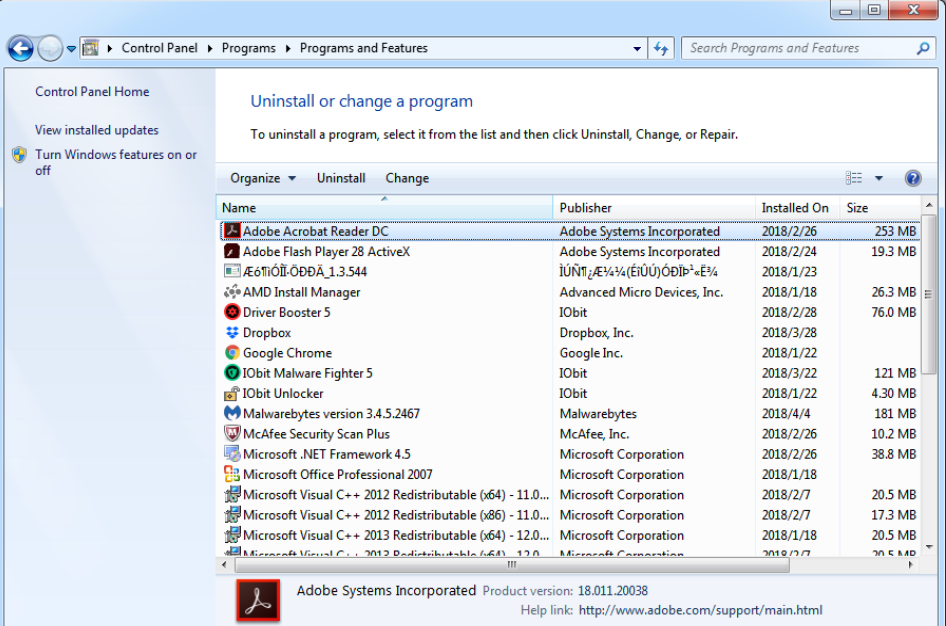
Task: Click the AMD Install Manager icon
Action: point(232,292)
